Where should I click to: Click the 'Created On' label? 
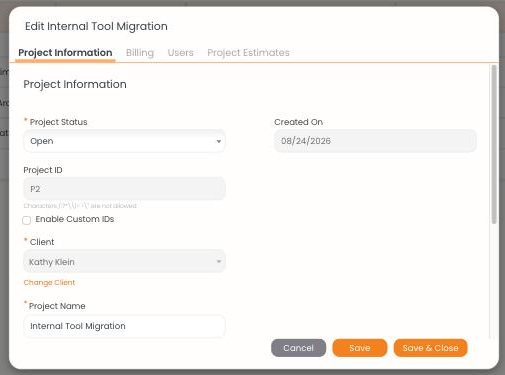click(x=298, y=122)
